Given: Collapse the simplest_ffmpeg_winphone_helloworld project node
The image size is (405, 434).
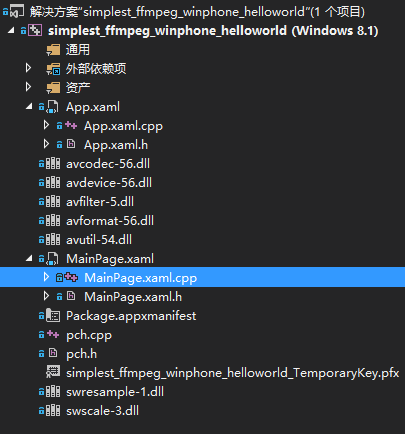Looking at the screenshot, I should click(x=11, y=31).
